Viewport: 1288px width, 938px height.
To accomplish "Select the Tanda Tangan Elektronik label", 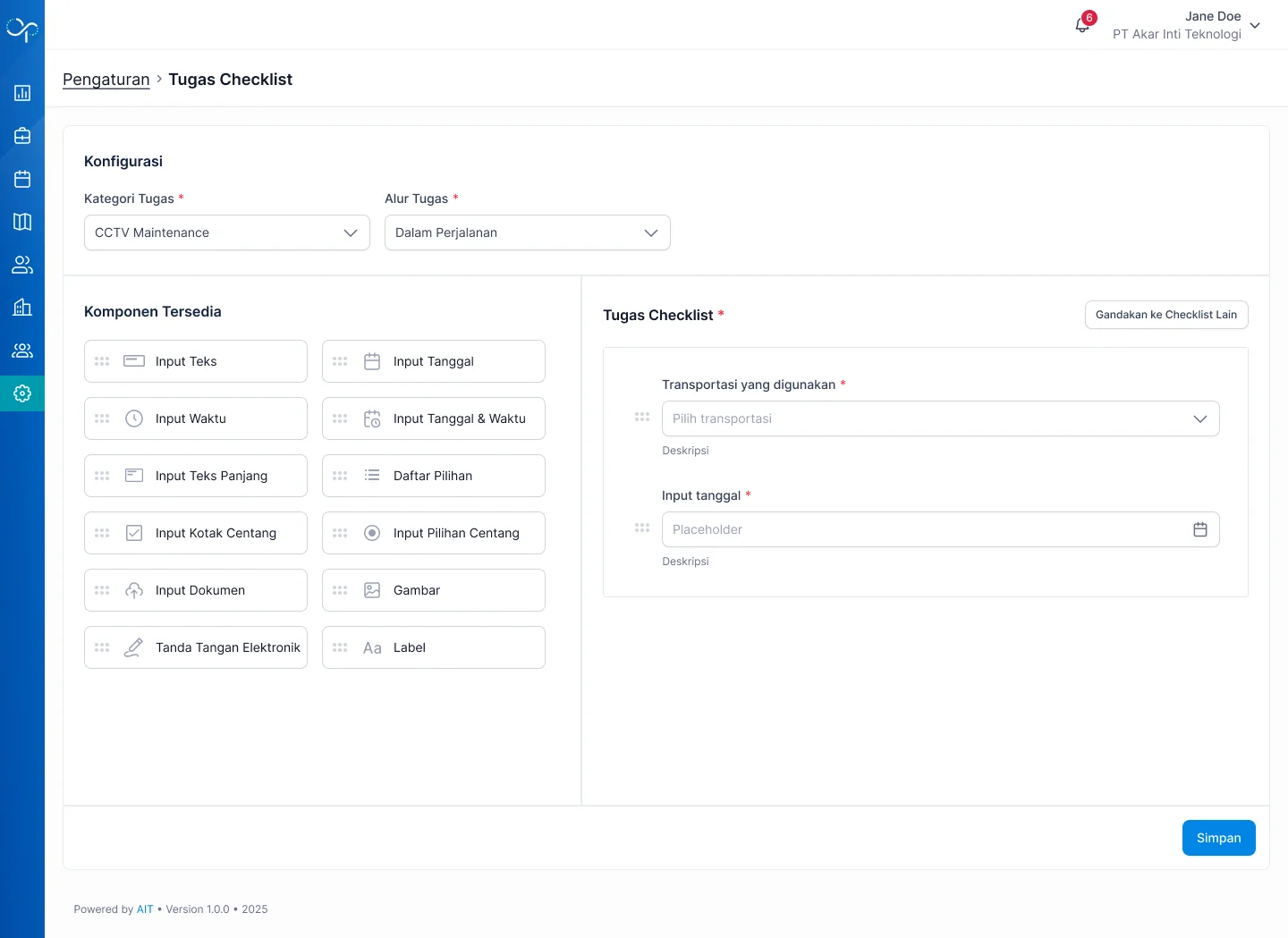I will (228, 647).
